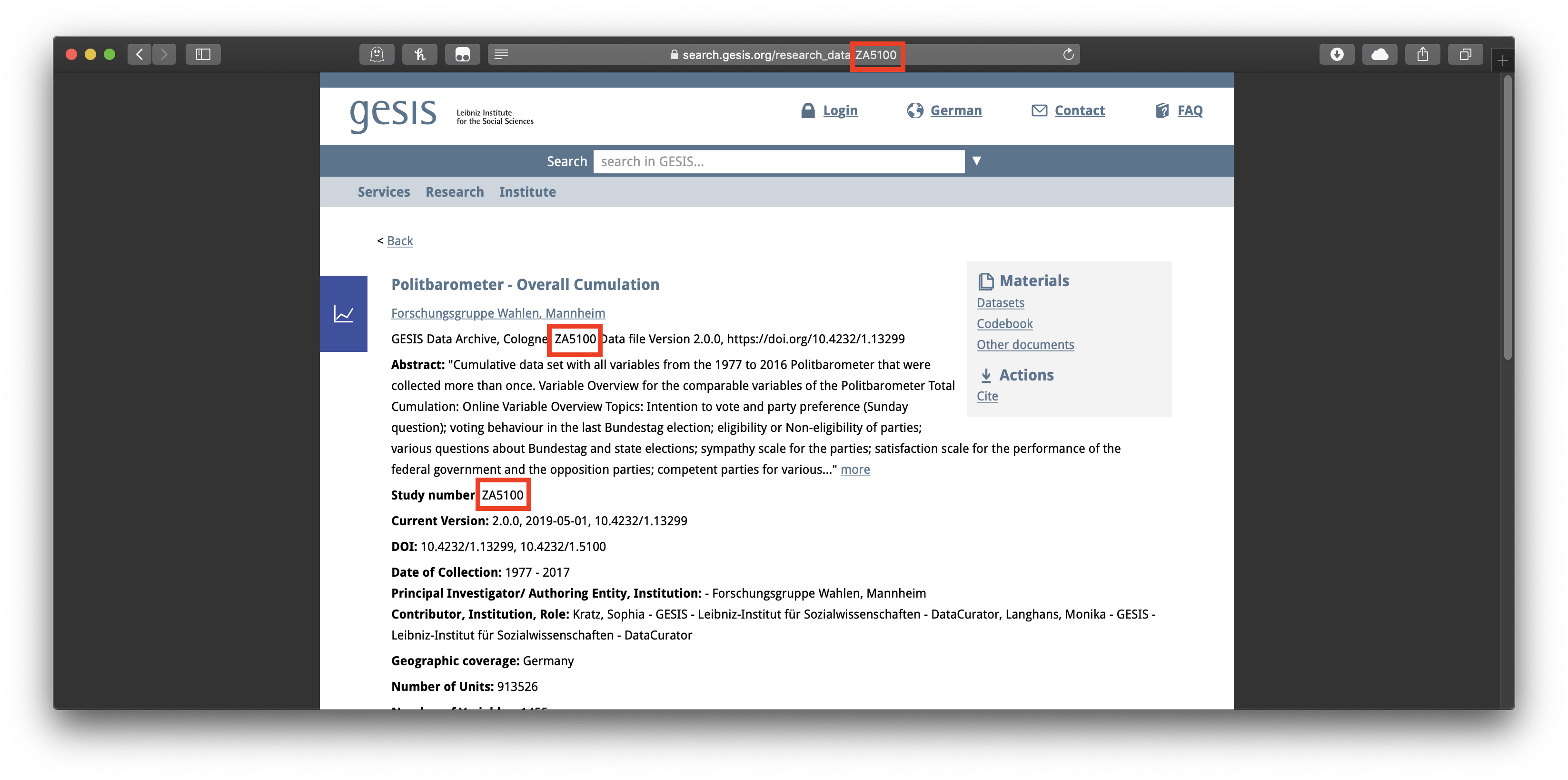Open the Contact link
The height and width of the screenshot is (780, 1568).
point(1079,110)
